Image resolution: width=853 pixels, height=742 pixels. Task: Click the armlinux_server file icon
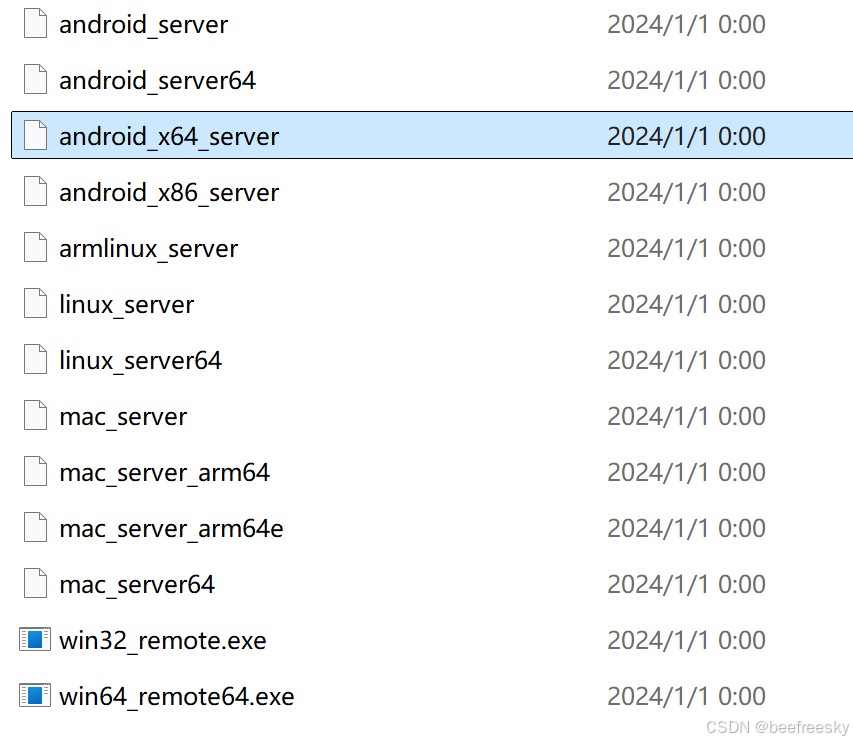35,248
